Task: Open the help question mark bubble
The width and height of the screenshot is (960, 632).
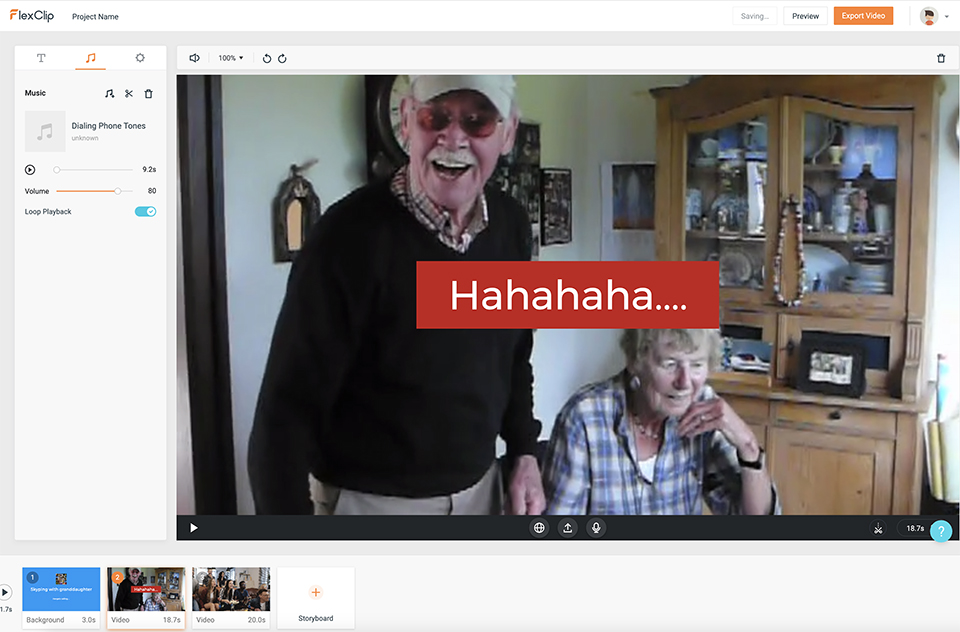Action: [x=941, y=531]
